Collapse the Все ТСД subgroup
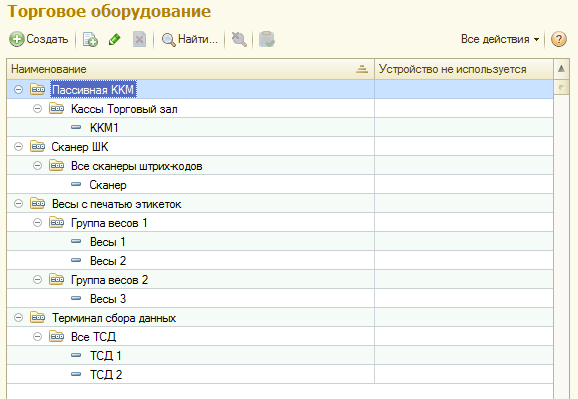 point(37,336)
